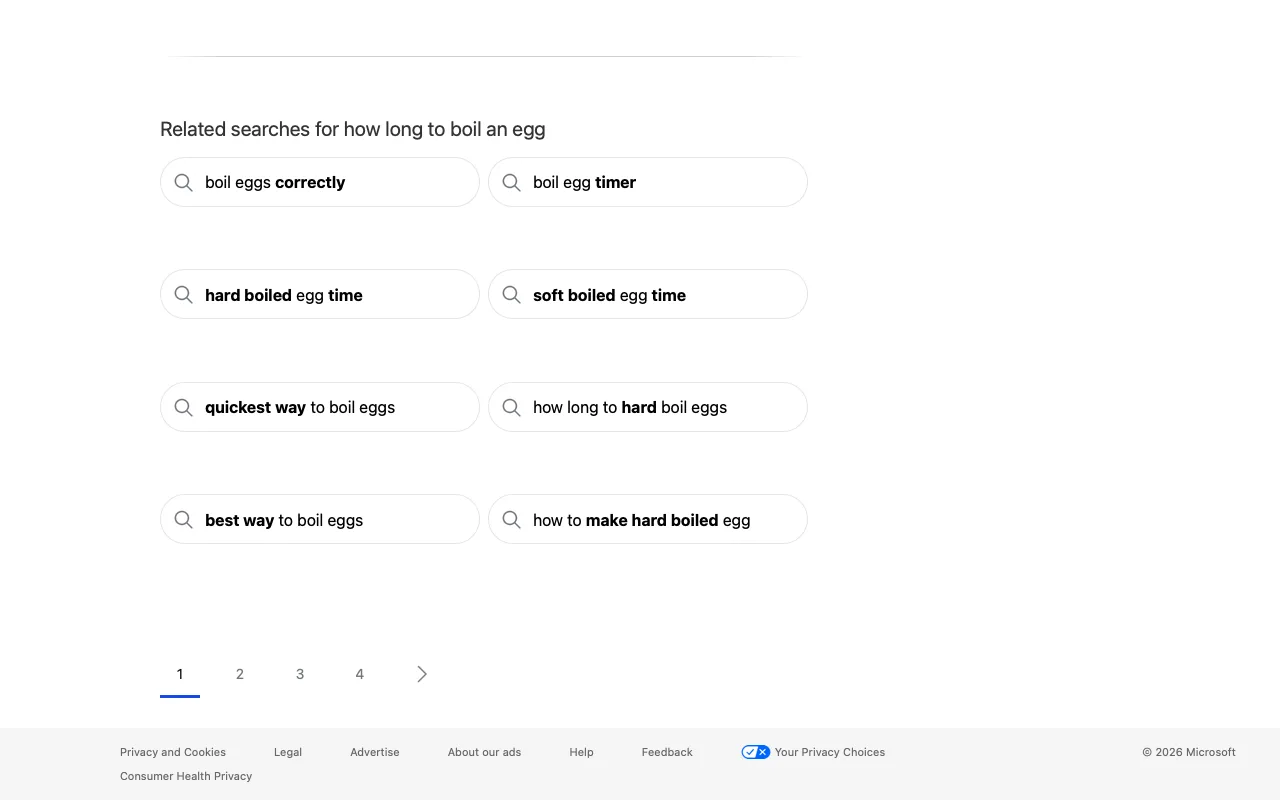Screen dimensions: 1280x800
Task: Open related search 'hard boiled egg time'
Action: (320, 294)
